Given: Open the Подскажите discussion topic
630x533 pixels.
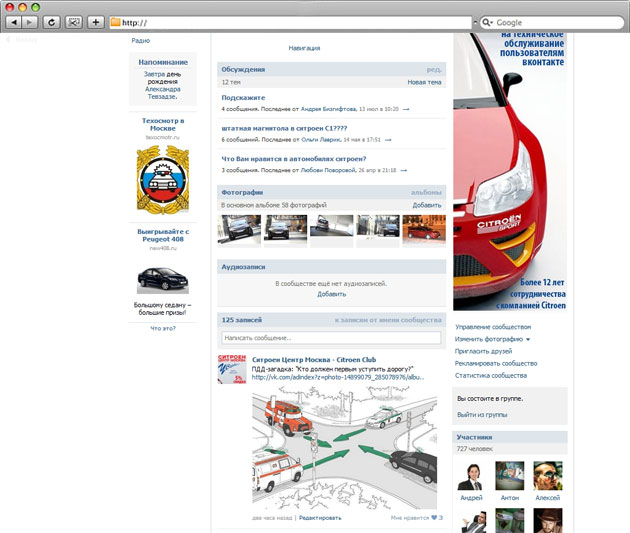Looking at the screenshot, I should (x=243, y=98).
